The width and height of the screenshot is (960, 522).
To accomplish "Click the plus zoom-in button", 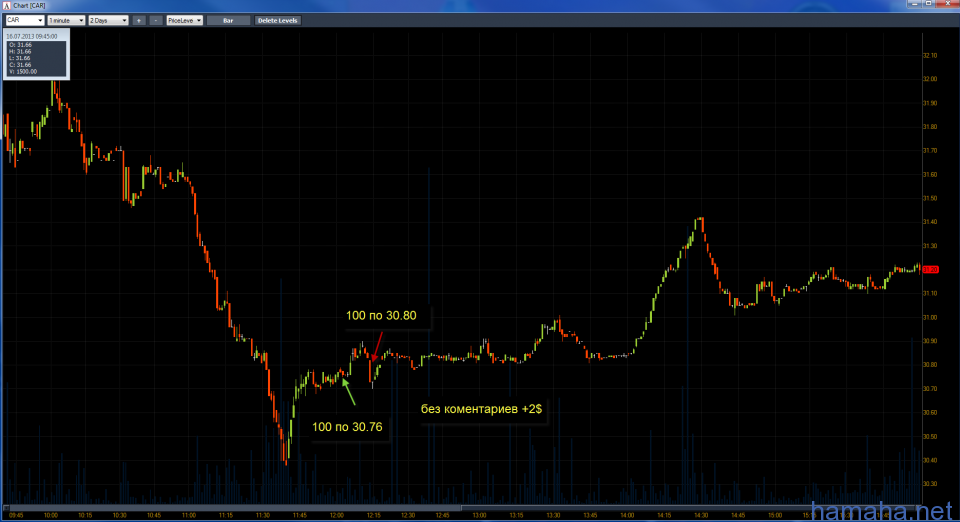I will [139, 20].
